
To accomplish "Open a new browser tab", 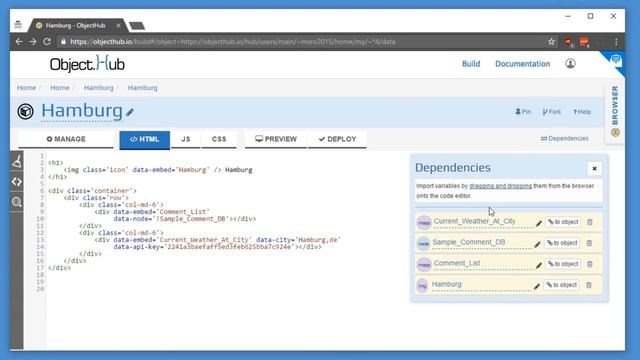I will (137, 26).
